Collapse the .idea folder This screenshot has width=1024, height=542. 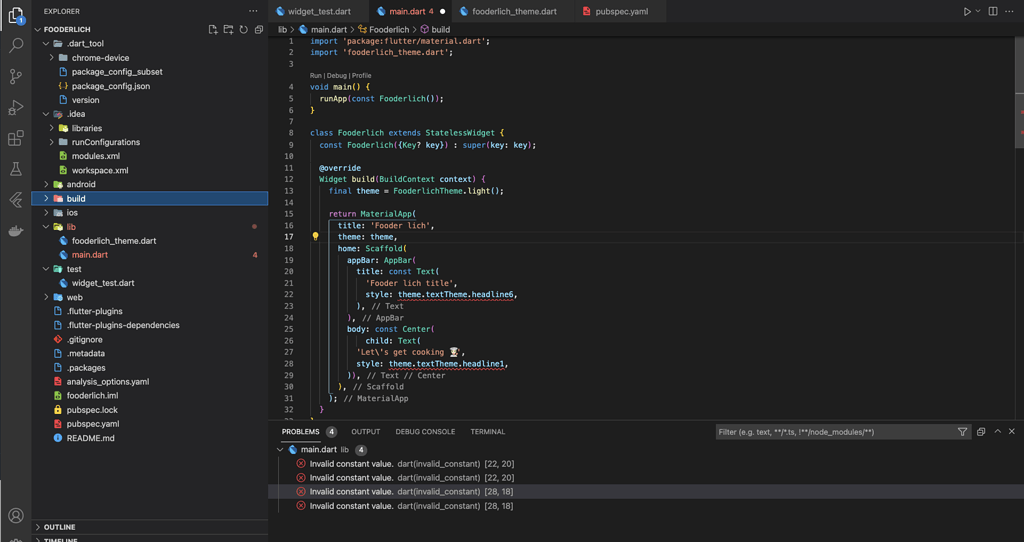[46, 114]
